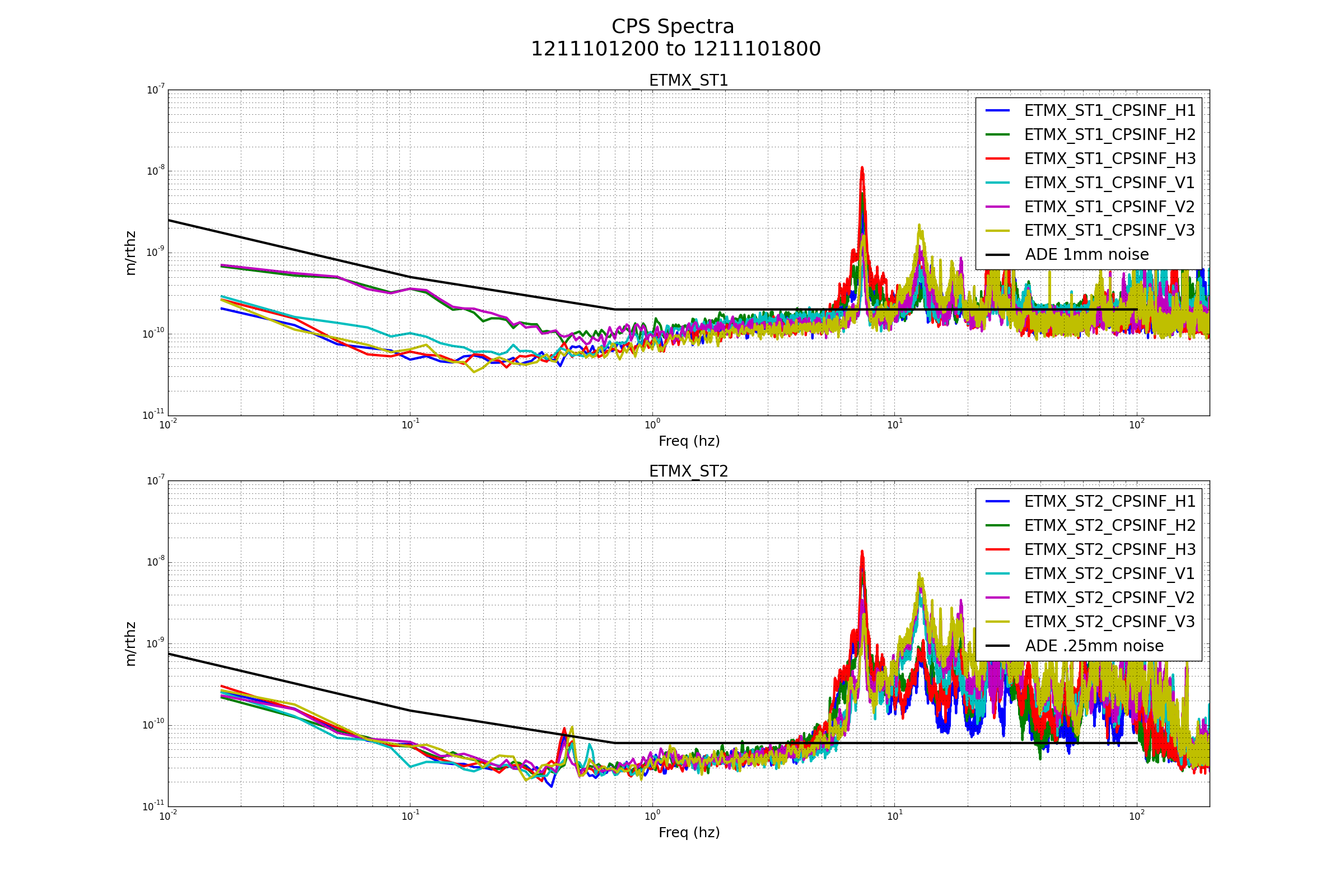
Task: Select the ETMX_ST1_CPSINF_H3 legend label
Action: [x=1109, y=159]
